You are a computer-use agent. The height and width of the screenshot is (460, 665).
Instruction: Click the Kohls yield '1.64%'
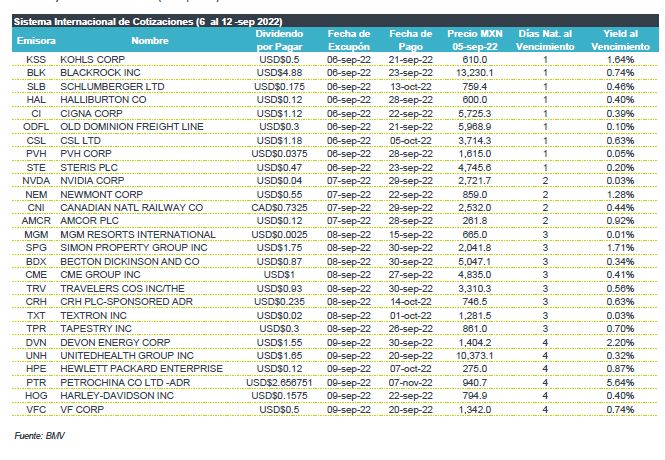click(620, 60)
